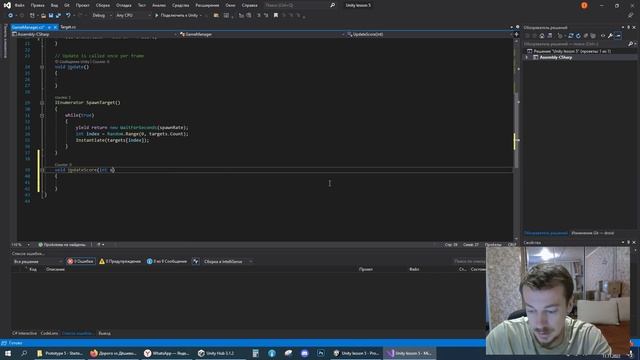Screen dimensions: 640x360
Task: Click the Solution Explorer Home icon
Action: pyautogui.click(x=542, y=36)
